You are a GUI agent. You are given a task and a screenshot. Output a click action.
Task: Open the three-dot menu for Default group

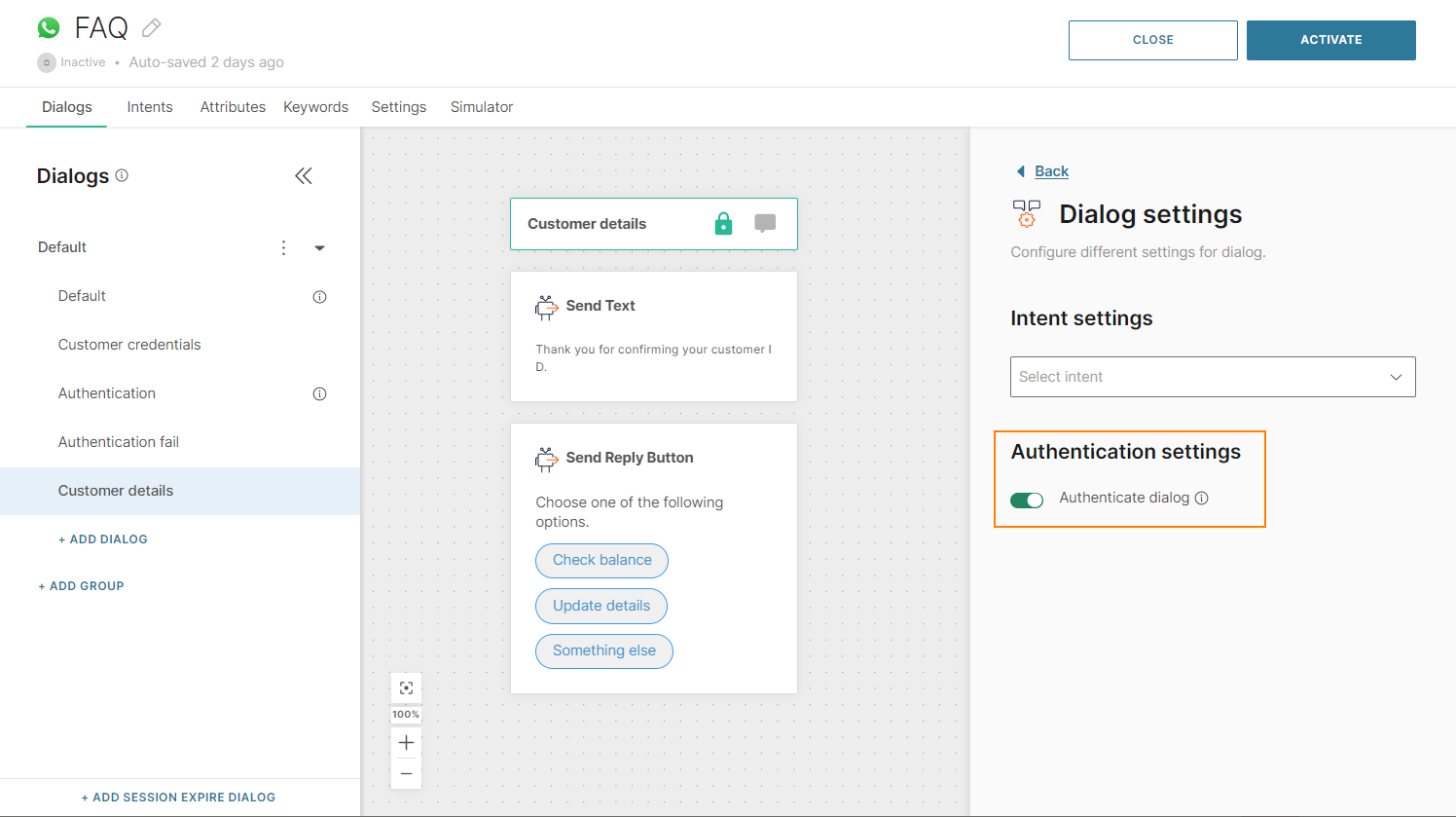pos(283,247)
